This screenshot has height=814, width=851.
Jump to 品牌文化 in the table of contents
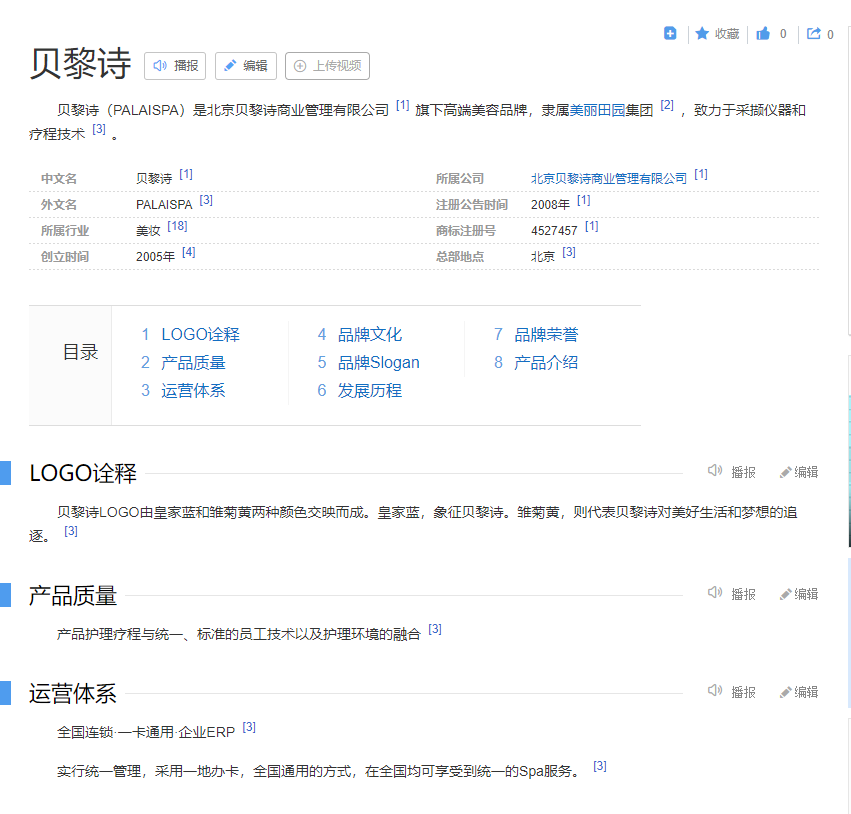click(x=370, y=334)
